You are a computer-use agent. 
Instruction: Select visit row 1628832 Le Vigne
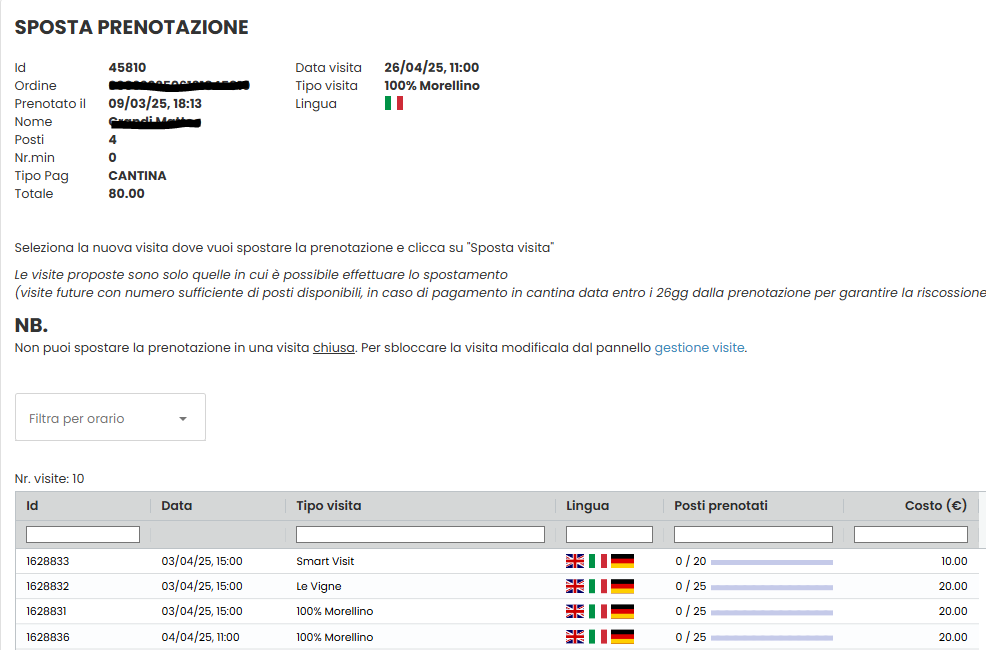(497, 586)
